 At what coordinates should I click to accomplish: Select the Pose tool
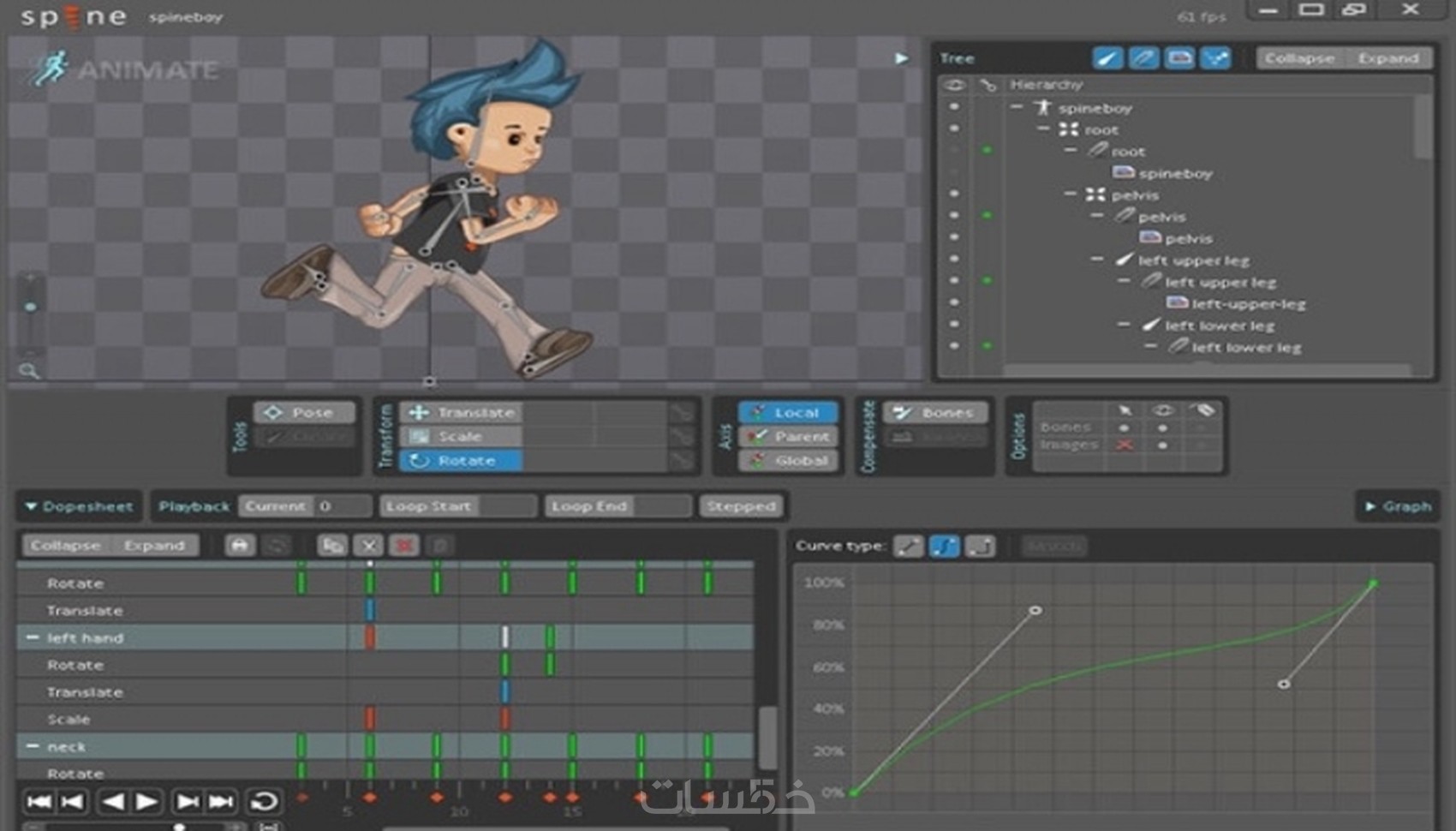(304, 412)
